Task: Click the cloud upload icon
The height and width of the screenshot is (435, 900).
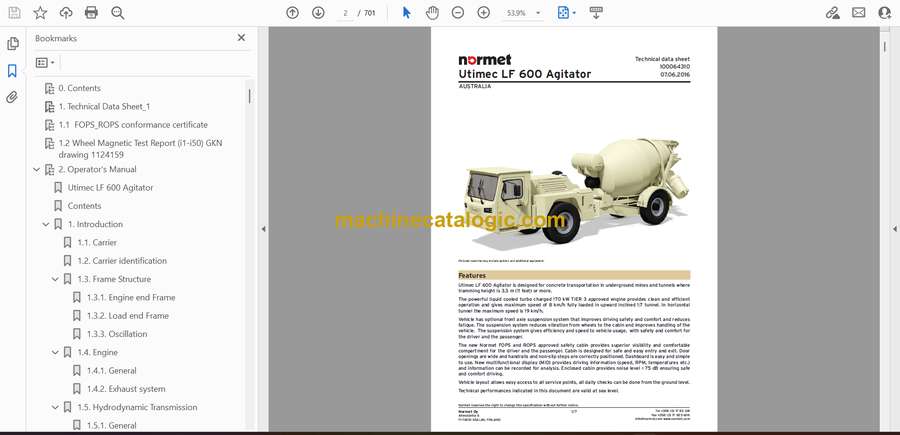Action: pos(66,13)
